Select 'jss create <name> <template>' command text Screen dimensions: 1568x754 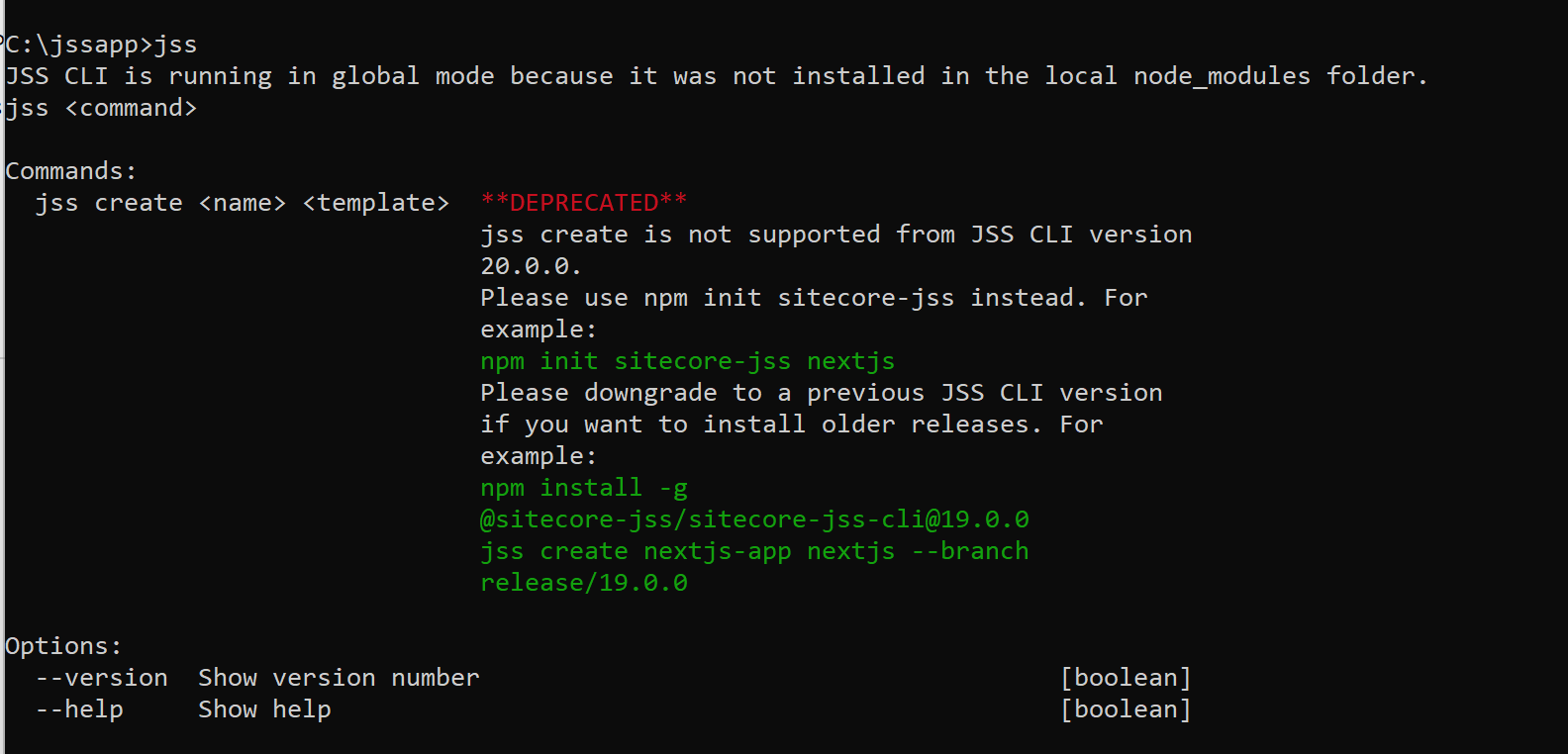click(x=243, y=203)
